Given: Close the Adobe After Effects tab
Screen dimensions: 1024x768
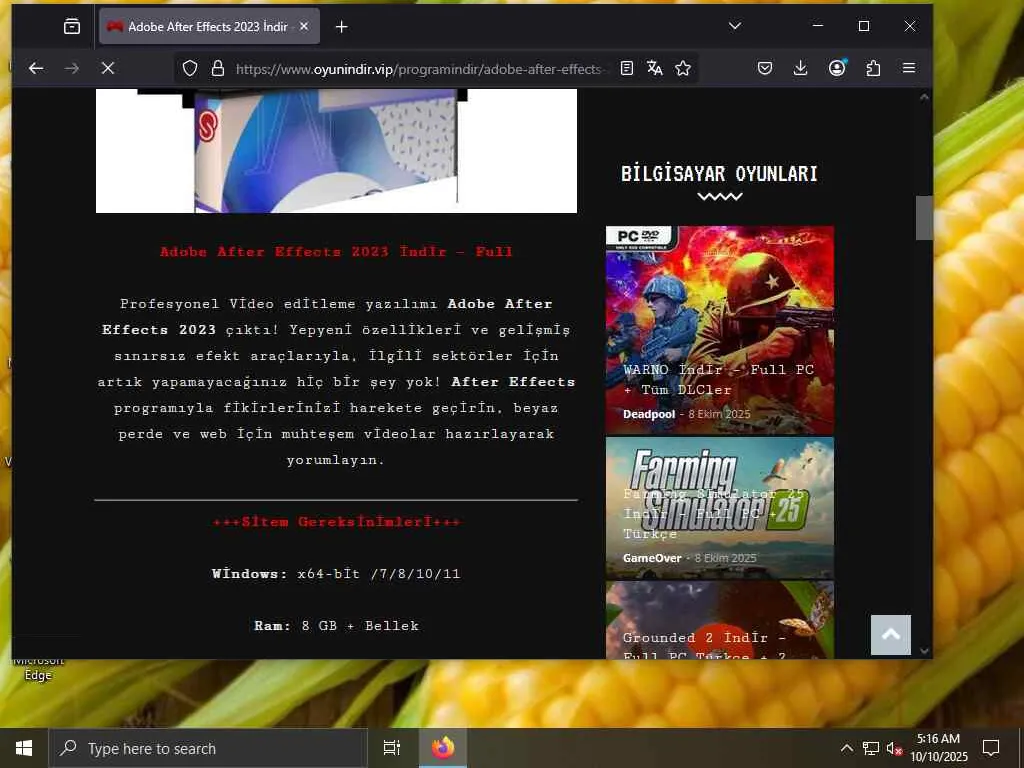Looking at the screenshot, I should coord(304,26).
